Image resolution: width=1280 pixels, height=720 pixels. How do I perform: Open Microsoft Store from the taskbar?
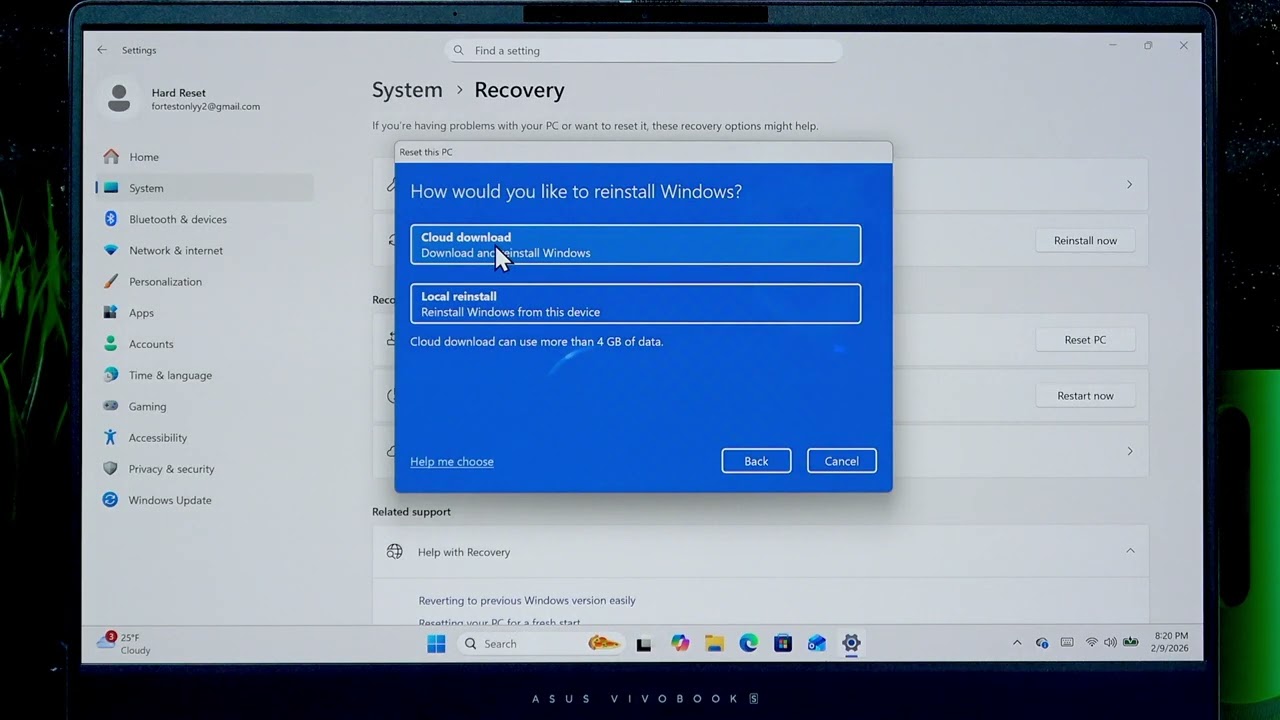(x=783, y=644)
